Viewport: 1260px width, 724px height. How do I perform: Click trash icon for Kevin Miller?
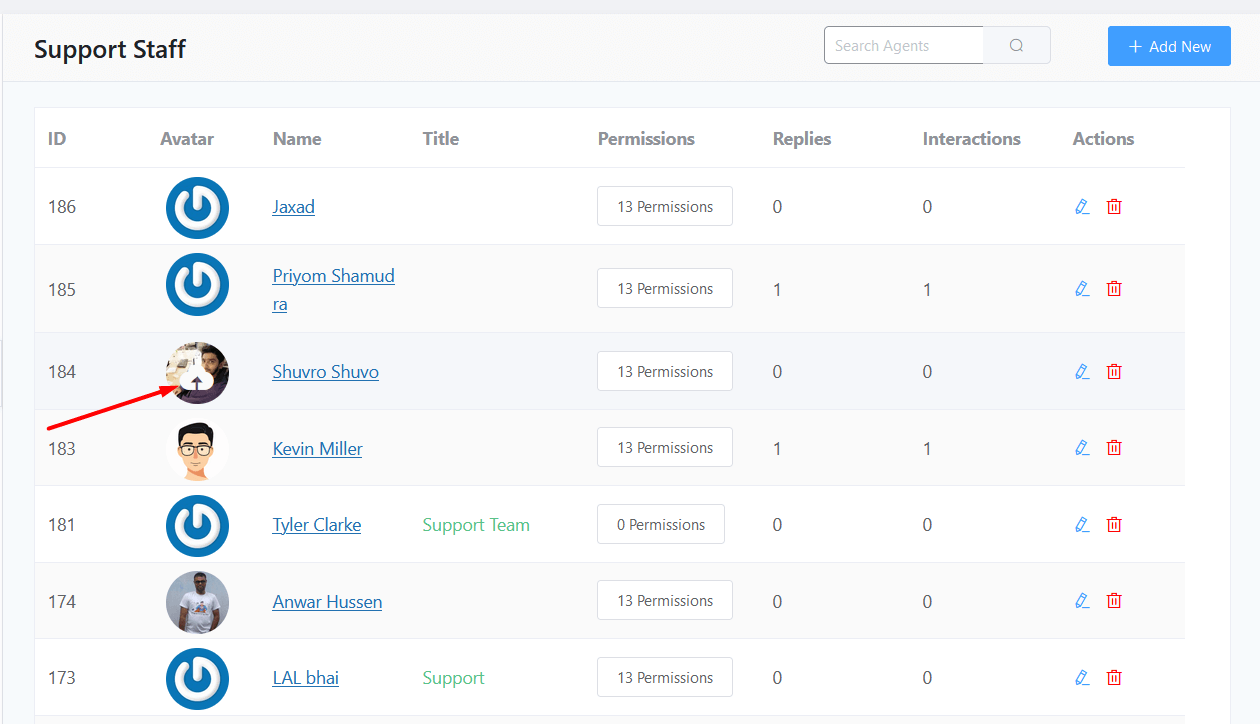pyautogui.click(x=1114, y=448)
